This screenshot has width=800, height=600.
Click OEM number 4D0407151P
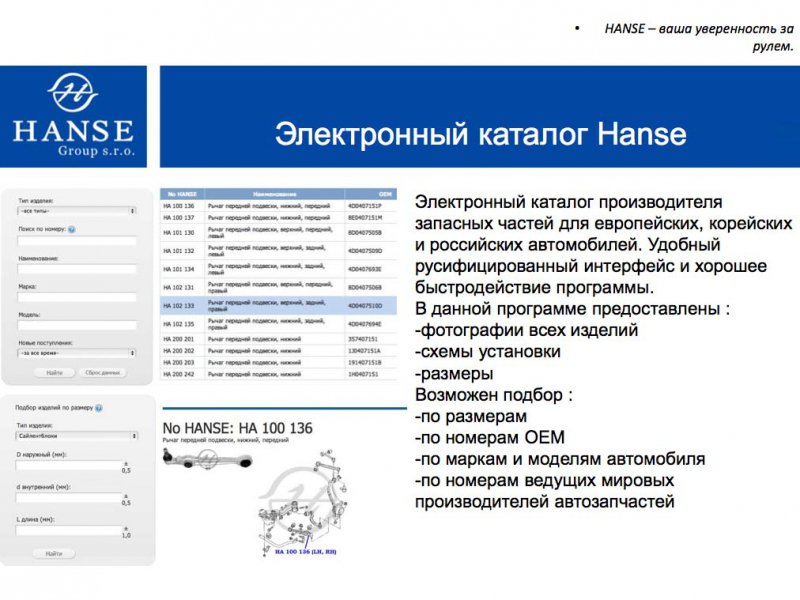coord(365,206)
